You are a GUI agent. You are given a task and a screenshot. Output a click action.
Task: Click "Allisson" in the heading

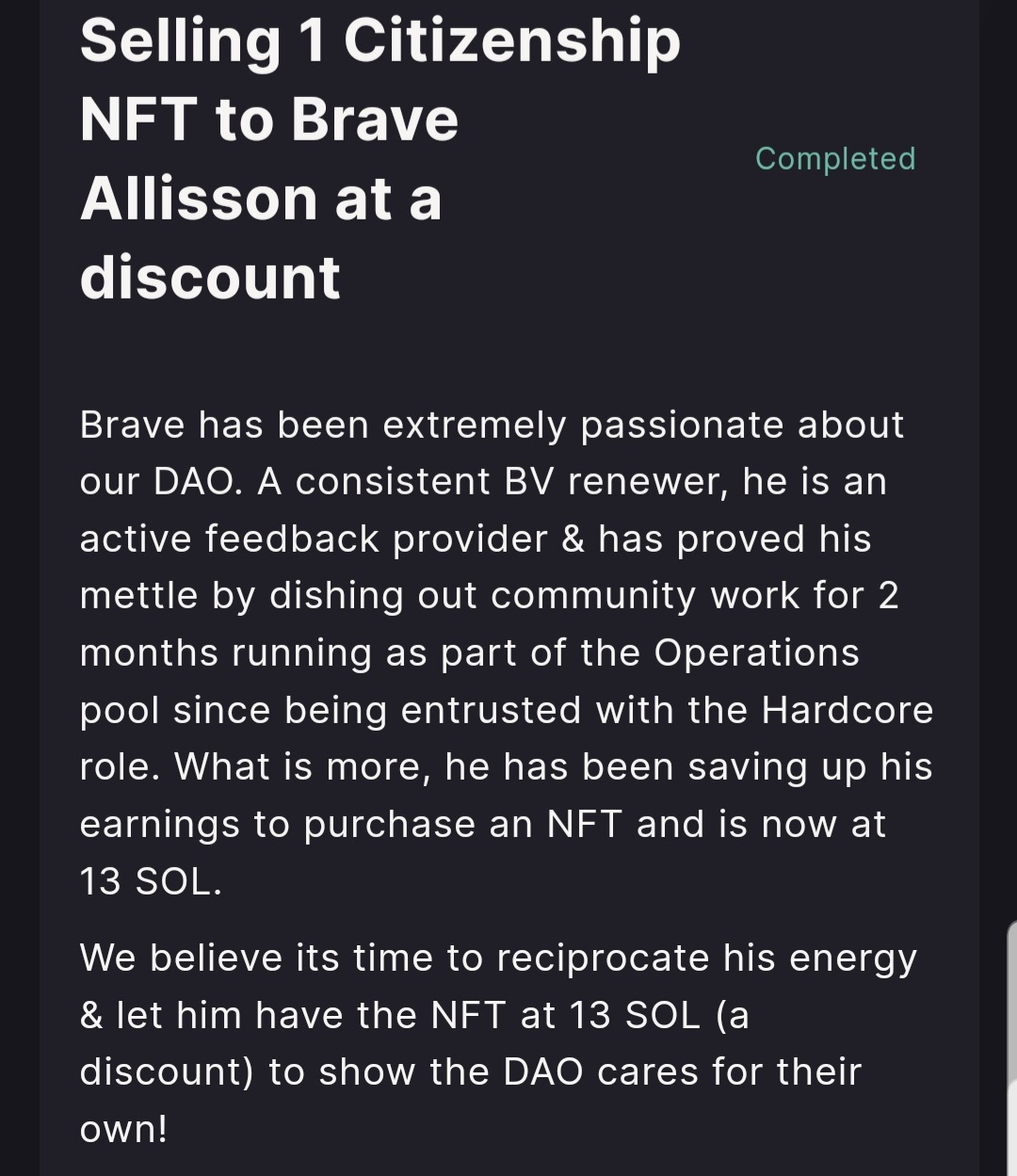pos(199,200)
